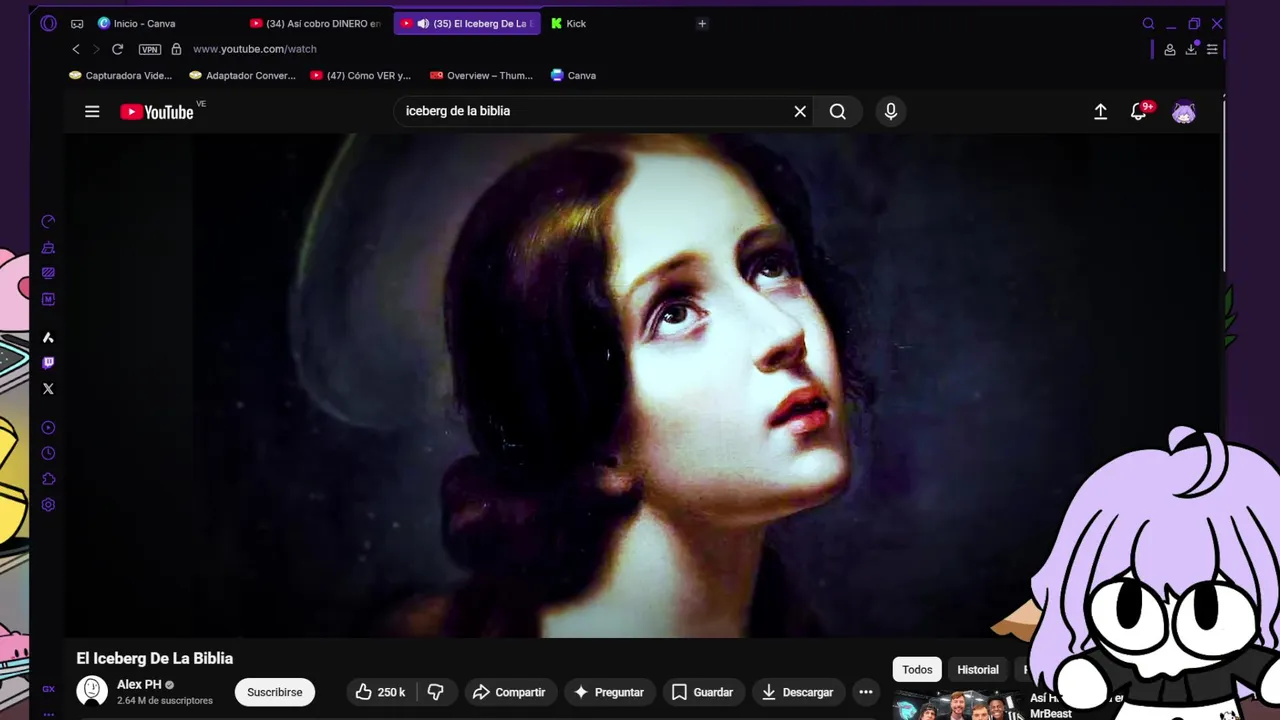Open the YouTube notifications bell
This screenshot has height=720, width=1280.
[x=1139, y=112]
